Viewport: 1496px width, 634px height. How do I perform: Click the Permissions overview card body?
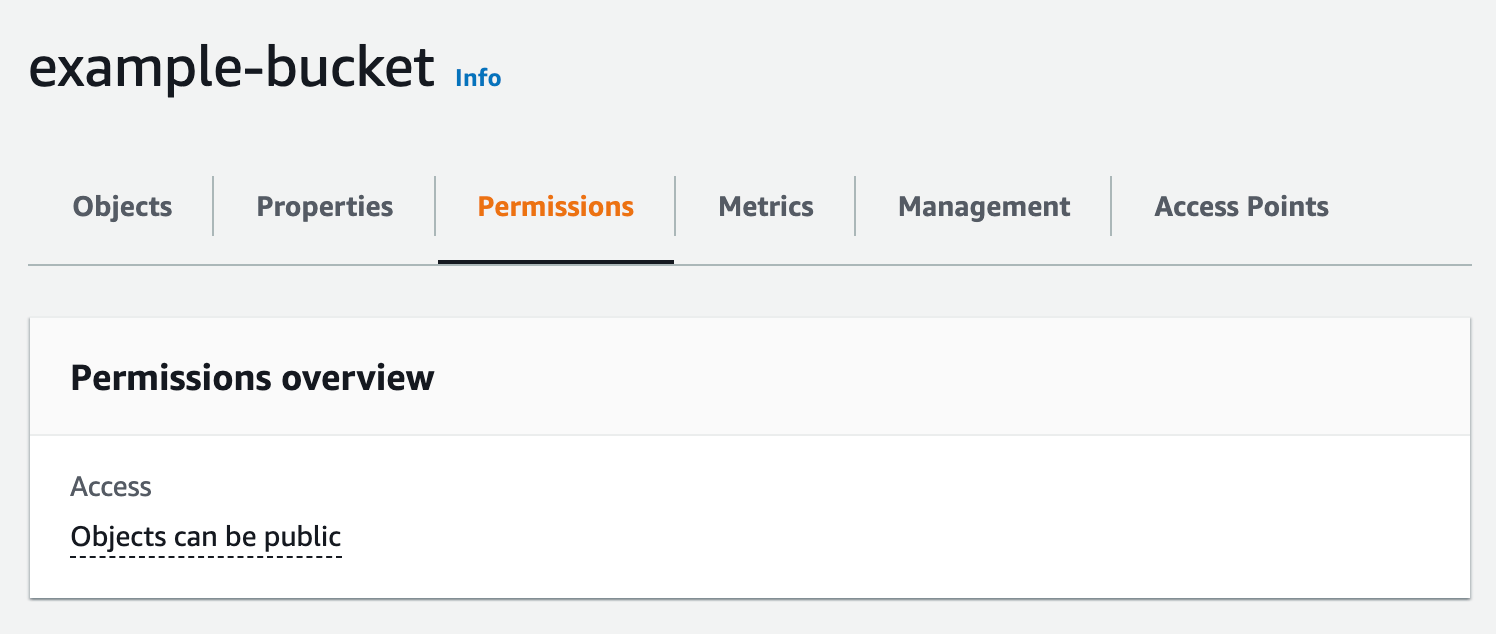point(748,512)
